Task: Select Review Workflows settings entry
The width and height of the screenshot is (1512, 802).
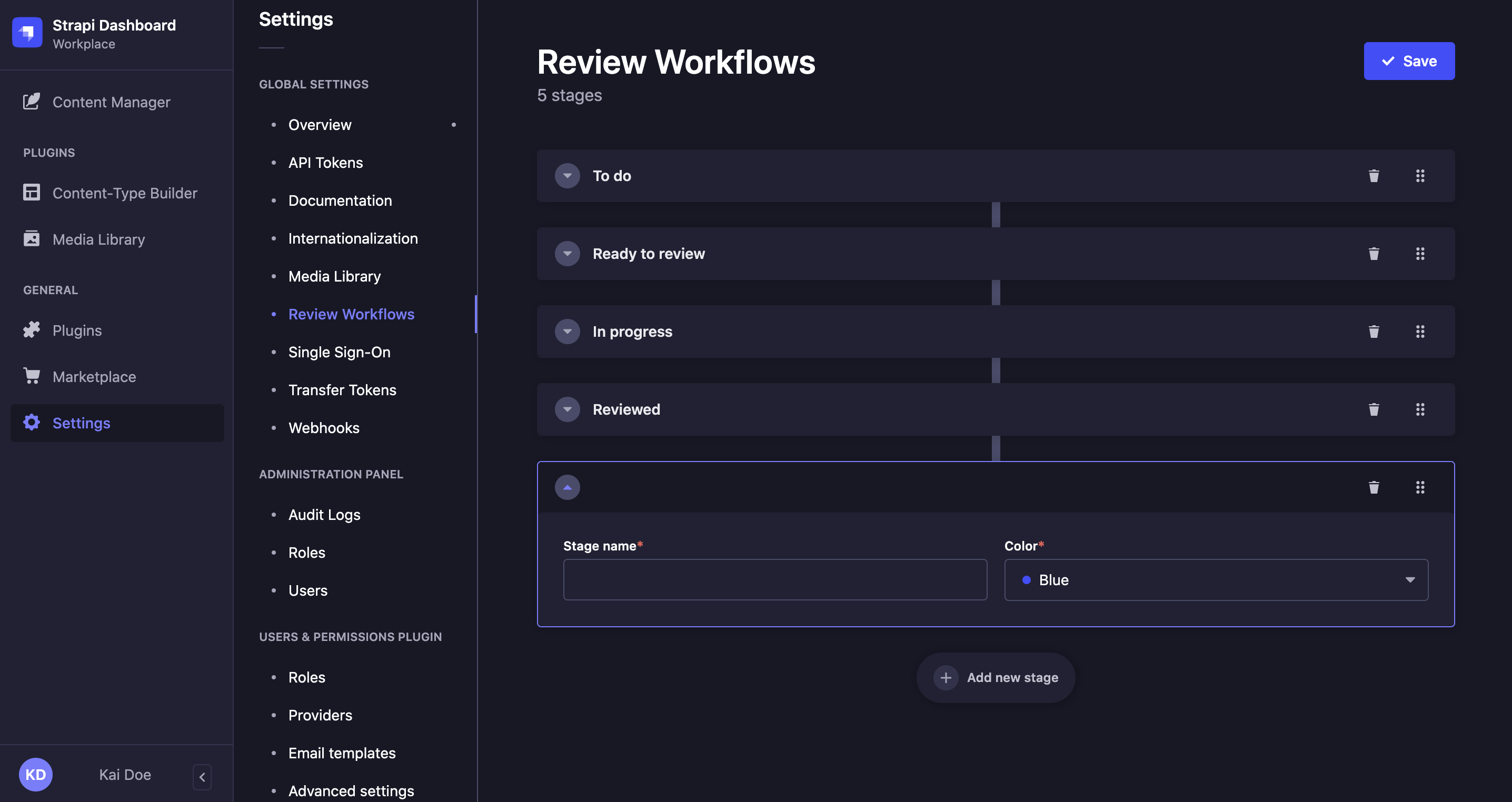Action: (351, 314)
